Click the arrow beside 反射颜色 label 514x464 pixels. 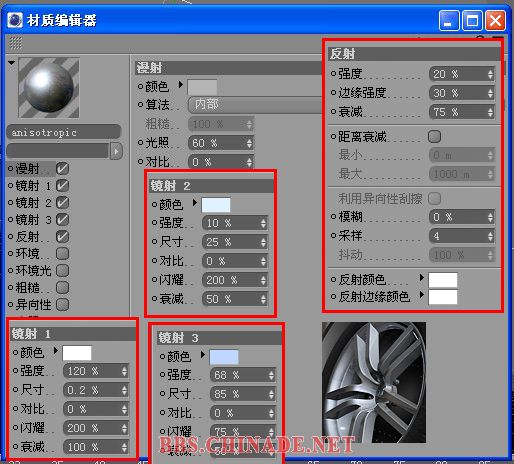[x=422, y=278]
